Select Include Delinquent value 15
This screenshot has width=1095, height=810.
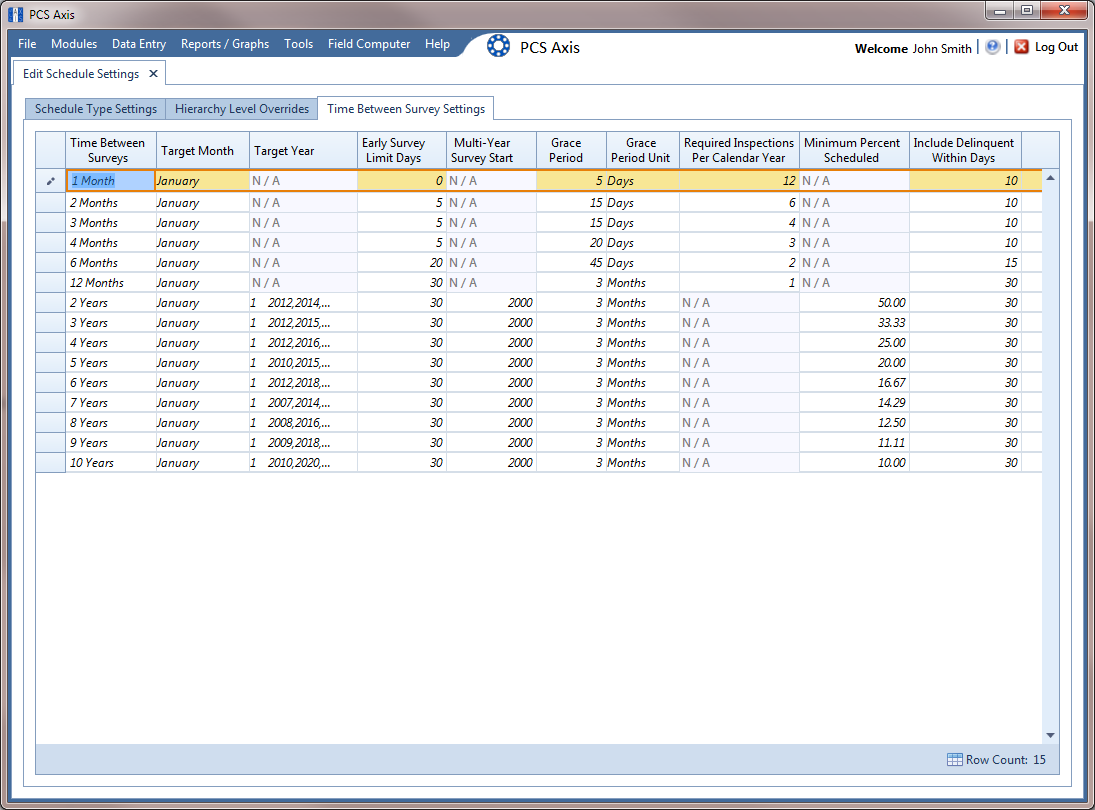965,263
